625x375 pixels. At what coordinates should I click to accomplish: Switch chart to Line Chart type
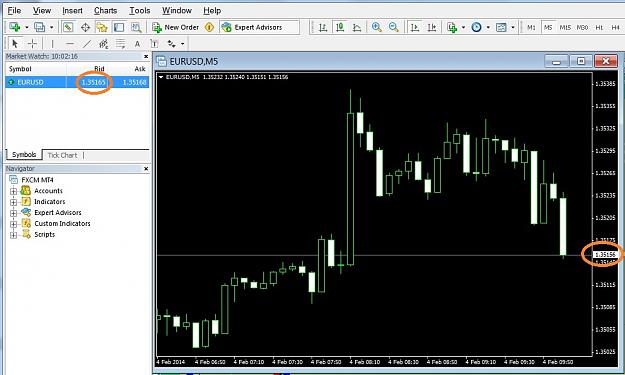357,27
